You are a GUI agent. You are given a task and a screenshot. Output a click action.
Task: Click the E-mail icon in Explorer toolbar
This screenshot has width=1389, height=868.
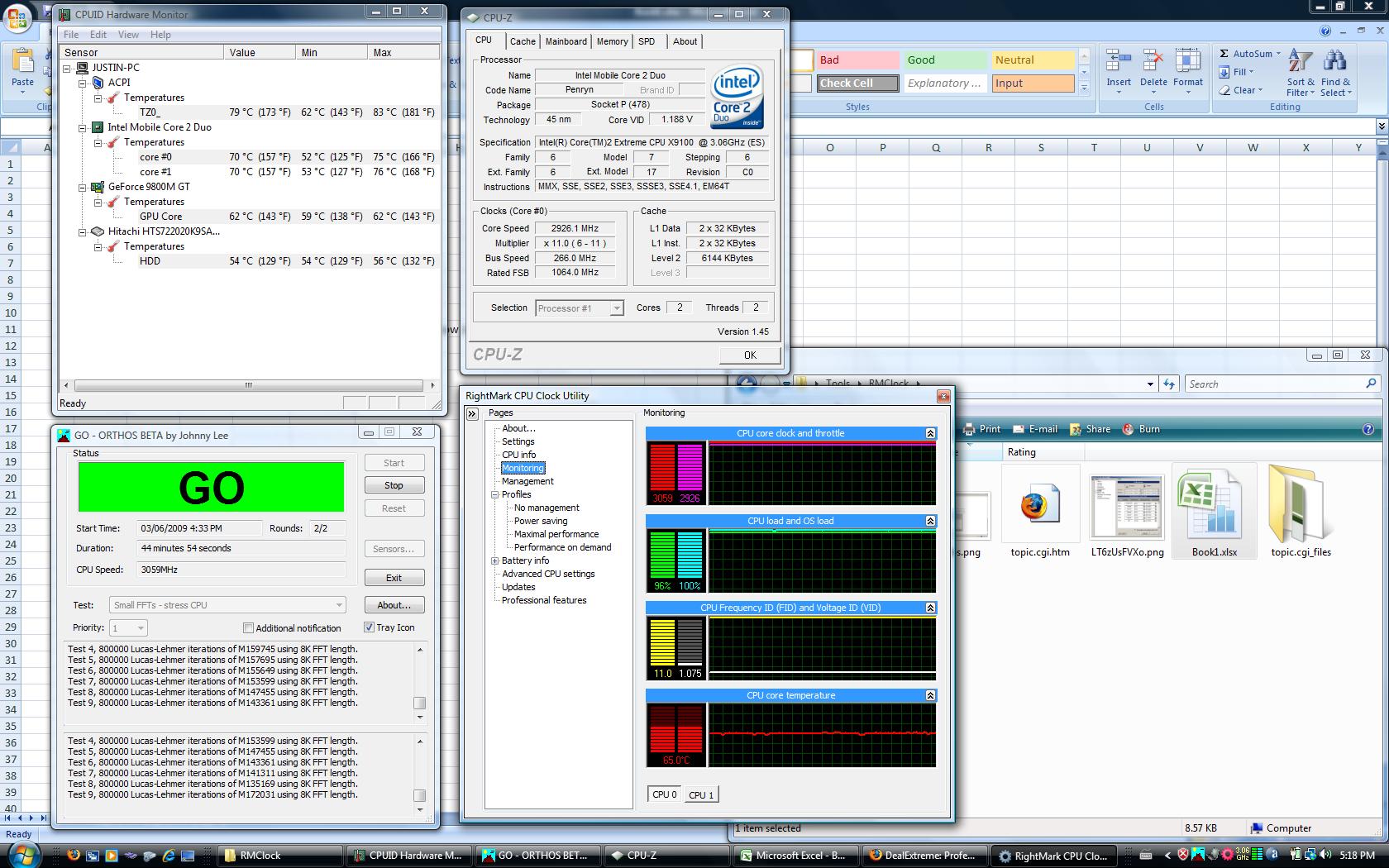pos(1019,429)
